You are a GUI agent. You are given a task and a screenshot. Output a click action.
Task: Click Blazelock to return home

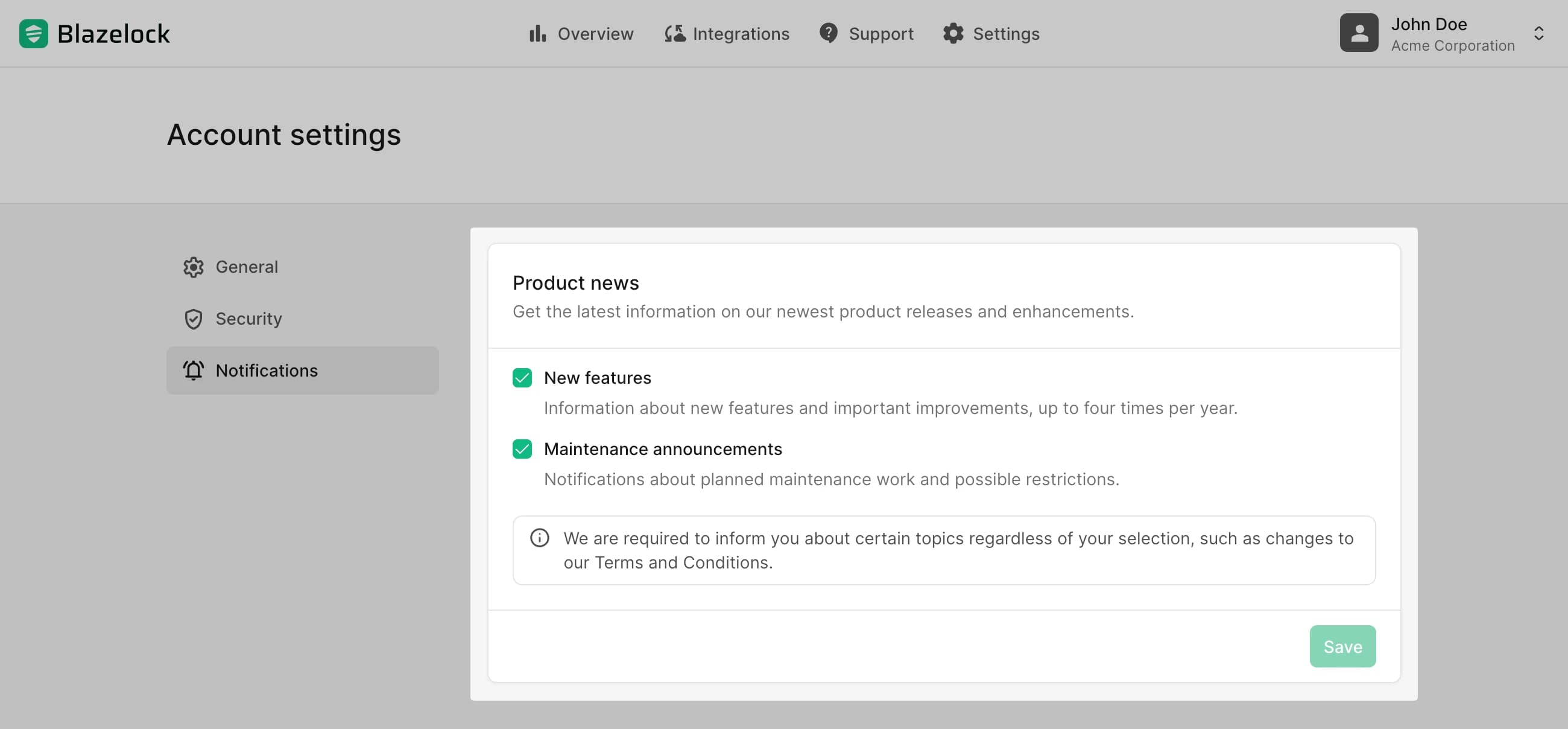(113, 34)
